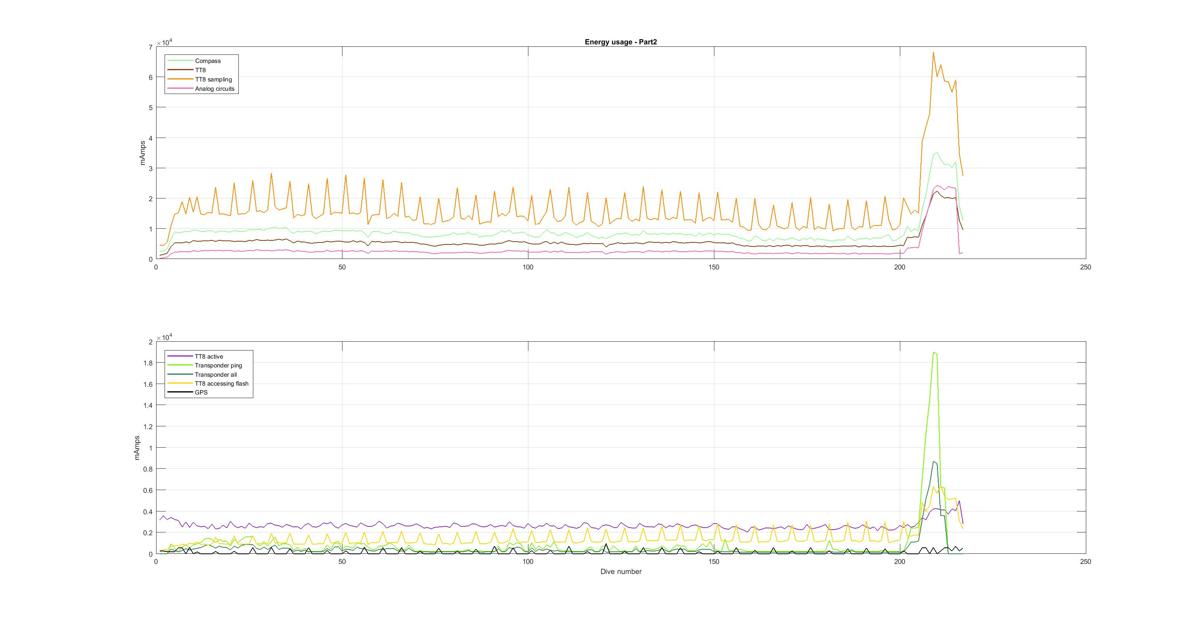Click the ×10⁴ exponent above top plot
This screenshot has width=1200, height=622.
point(165,41)
